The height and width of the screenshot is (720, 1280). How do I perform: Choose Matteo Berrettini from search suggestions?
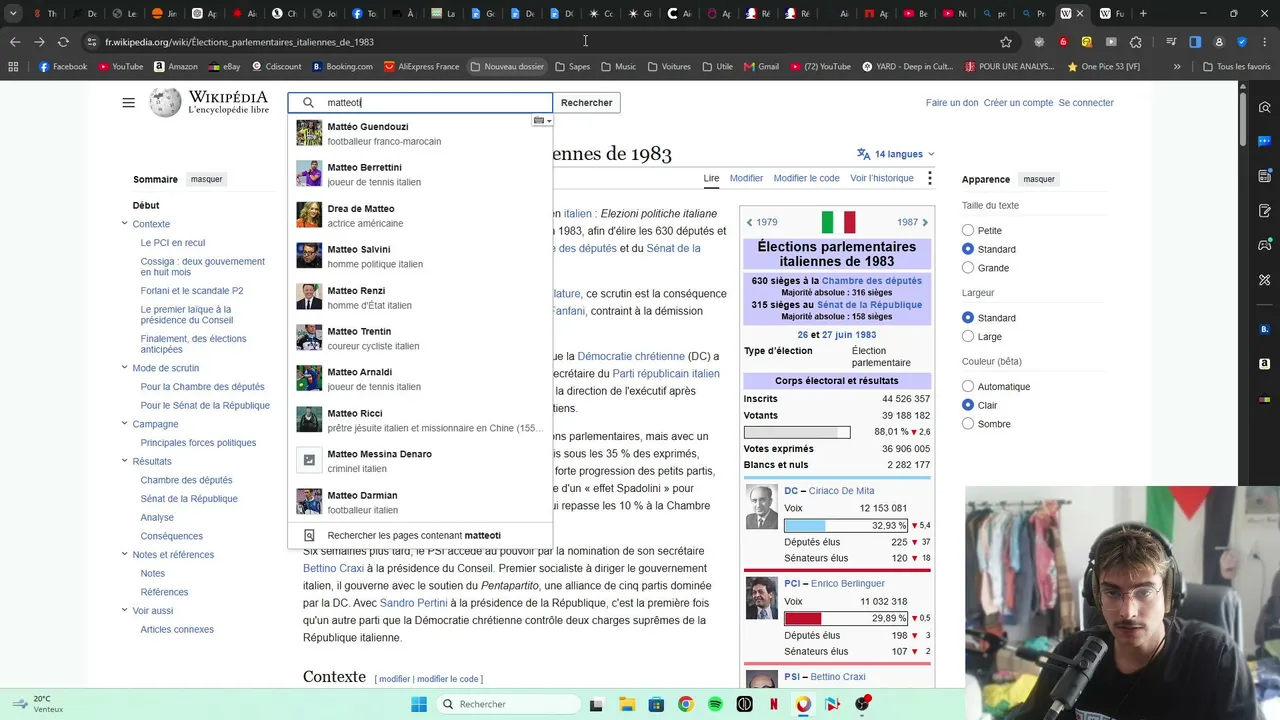[x=420, y=174]
